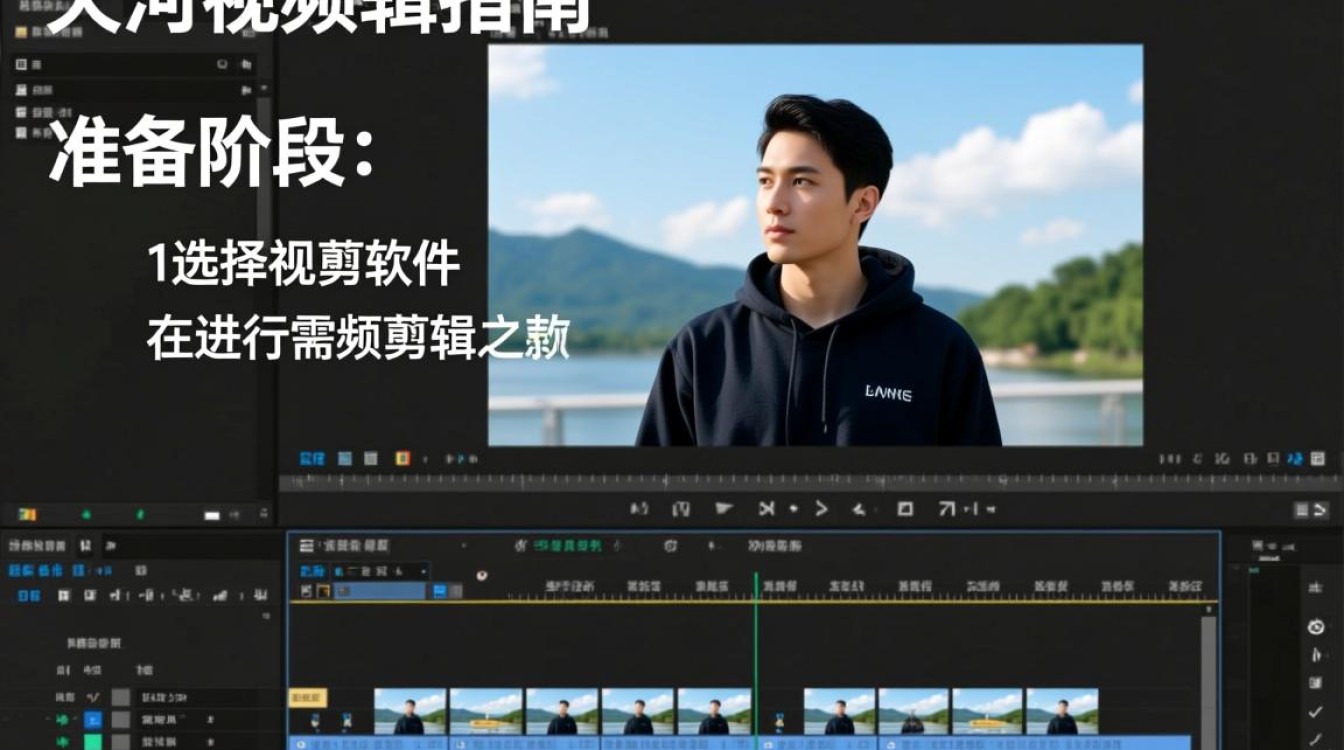Select the second icon tab of the lower-left panel
Screen dimensions: 1344x750
tap(85, 545)
